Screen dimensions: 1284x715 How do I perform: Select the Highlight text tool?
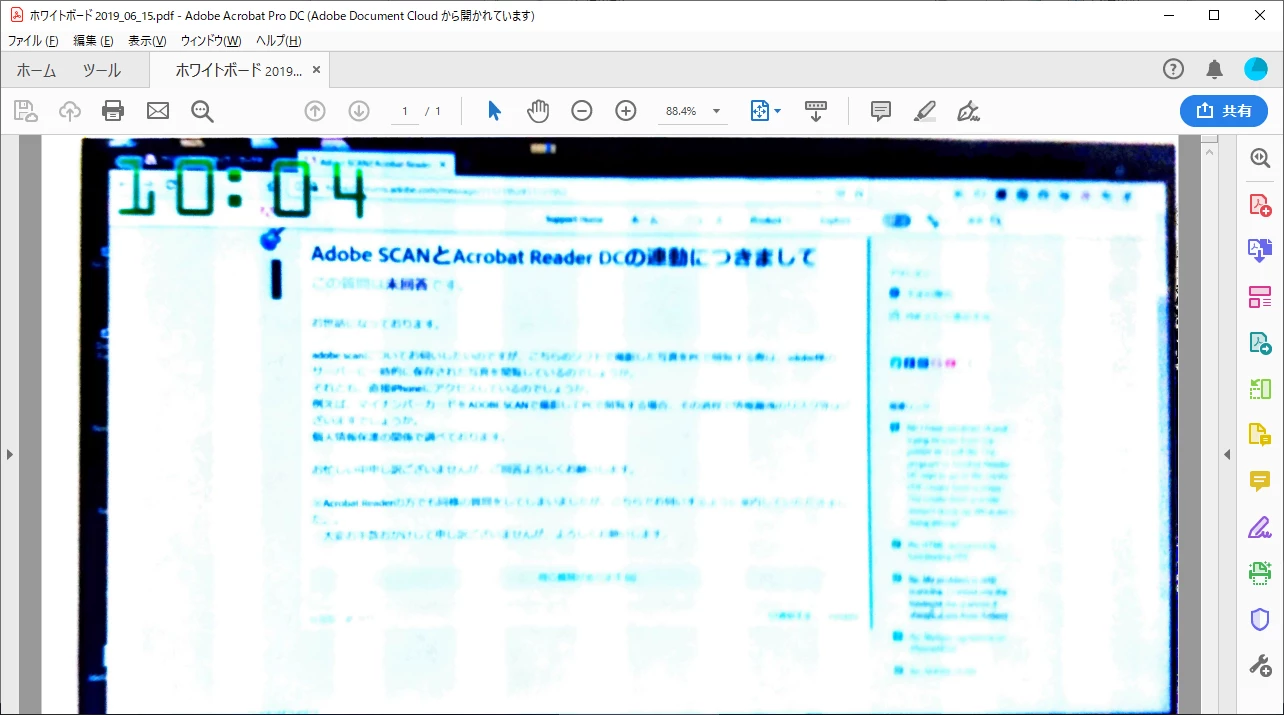(x=925, y=111)
